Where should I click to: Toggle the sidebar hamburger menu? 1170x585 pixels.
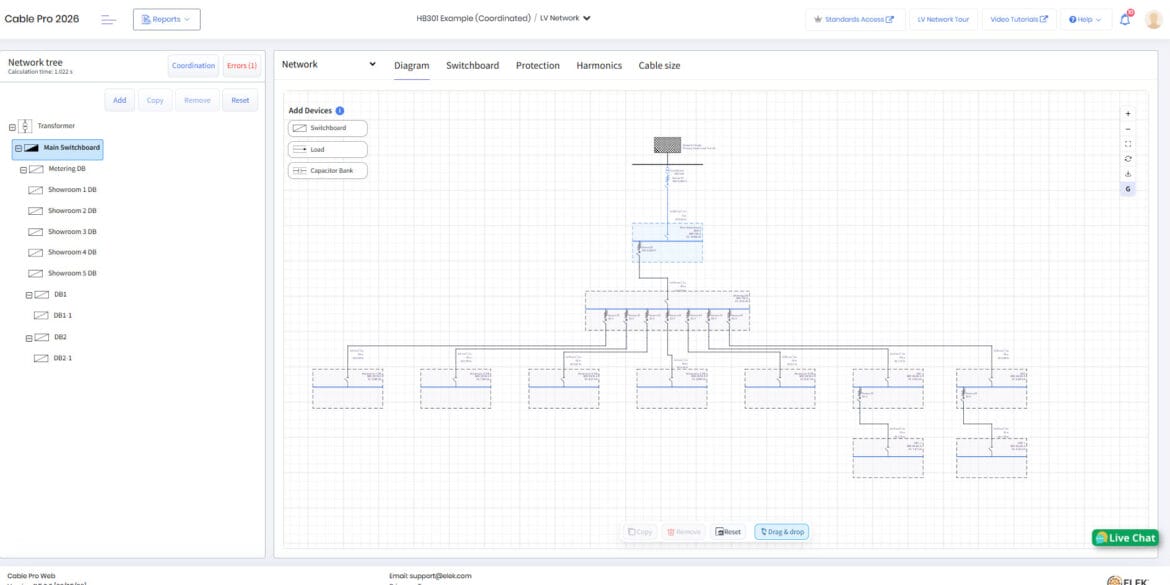click(109, 19)
